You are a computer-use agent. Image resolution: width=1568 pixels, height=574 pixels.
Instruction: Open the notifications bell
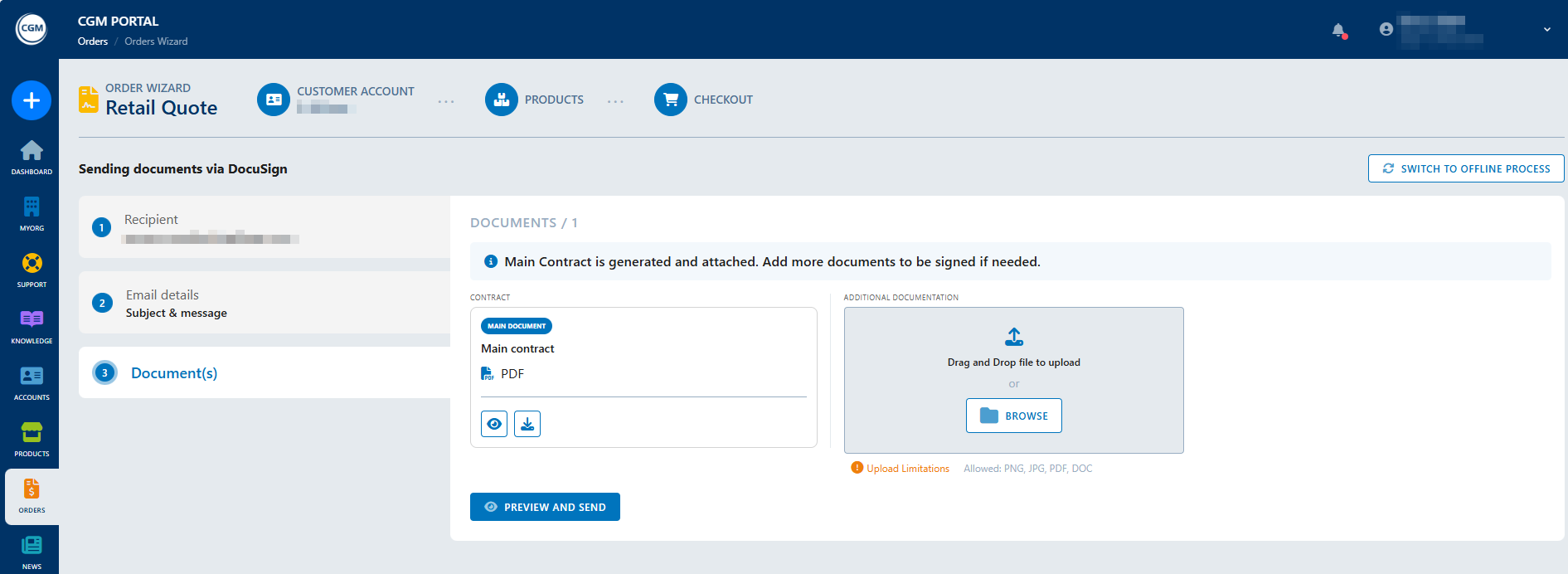[x=1338, y=30]
